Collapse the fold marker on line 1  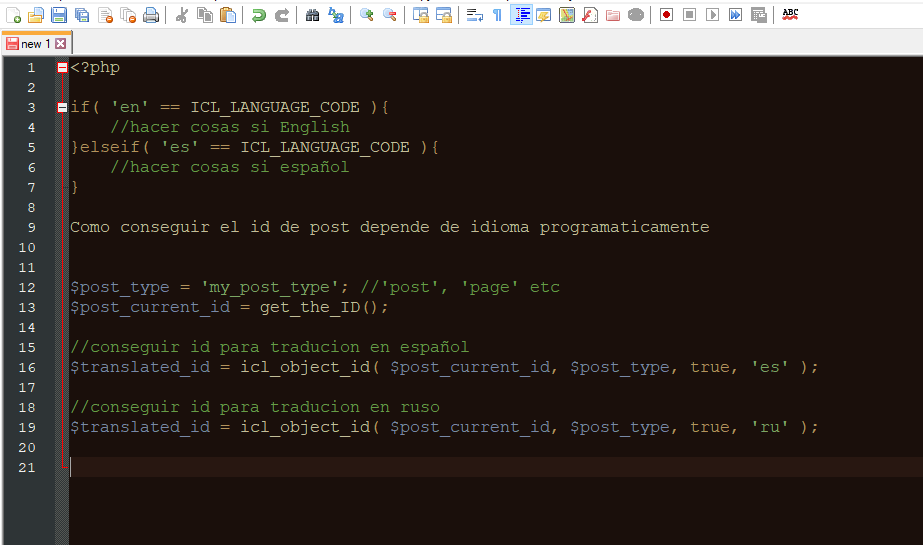62,68
